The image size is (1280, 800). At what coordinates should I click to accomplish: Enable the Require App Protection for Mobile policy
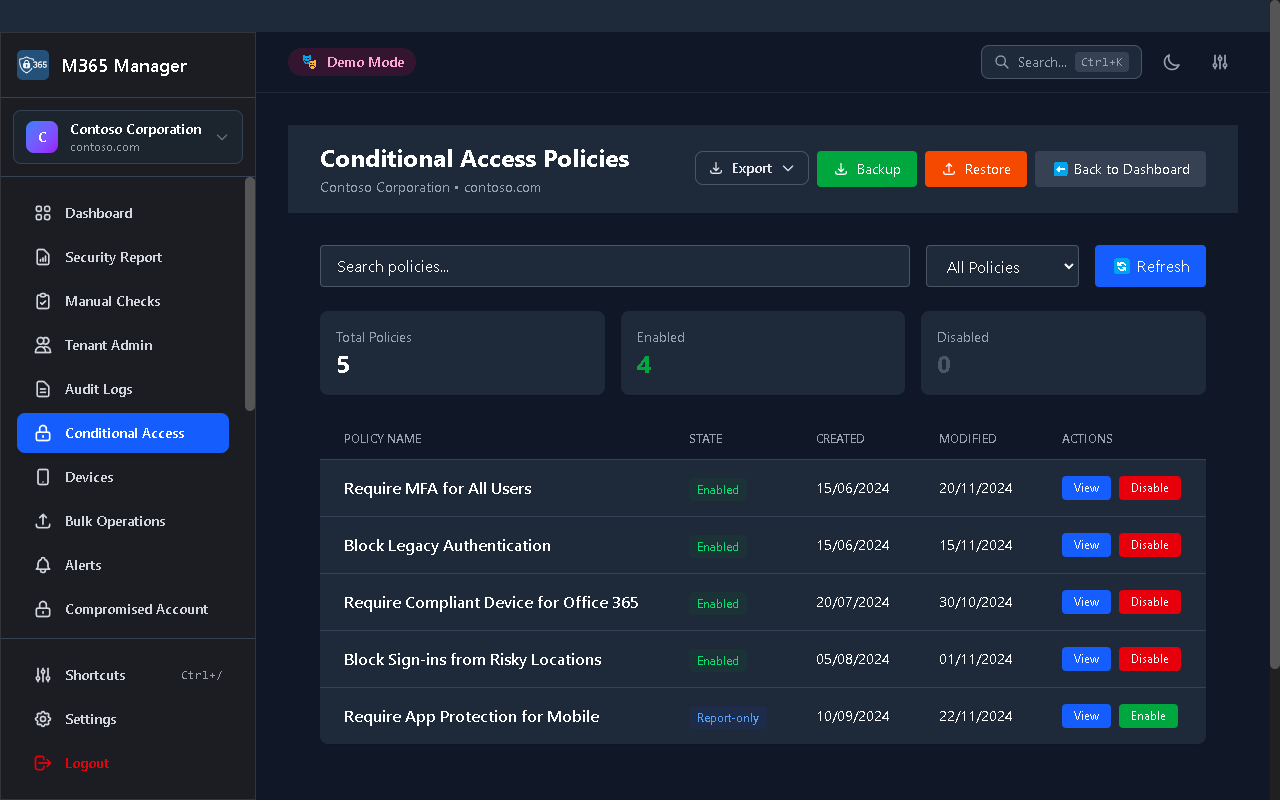point(1148,716)
